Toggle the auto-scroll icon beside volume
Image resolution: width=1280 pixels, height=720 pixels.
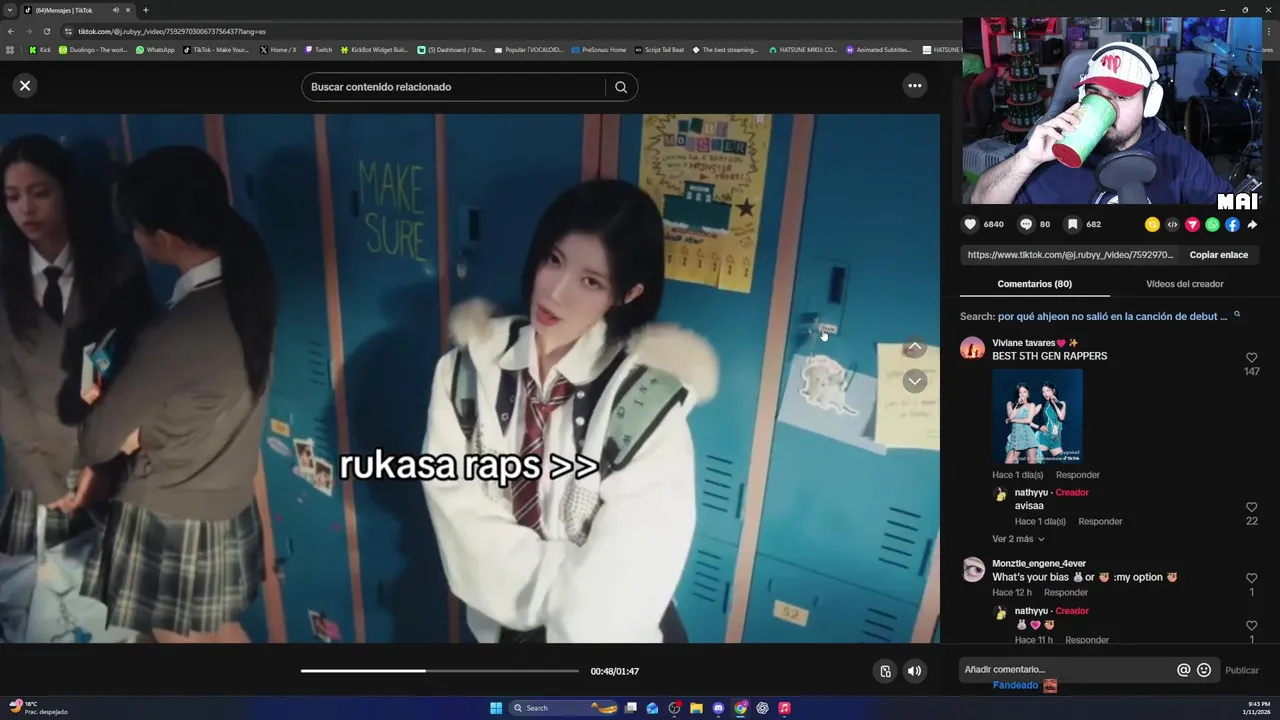[884, 671]
